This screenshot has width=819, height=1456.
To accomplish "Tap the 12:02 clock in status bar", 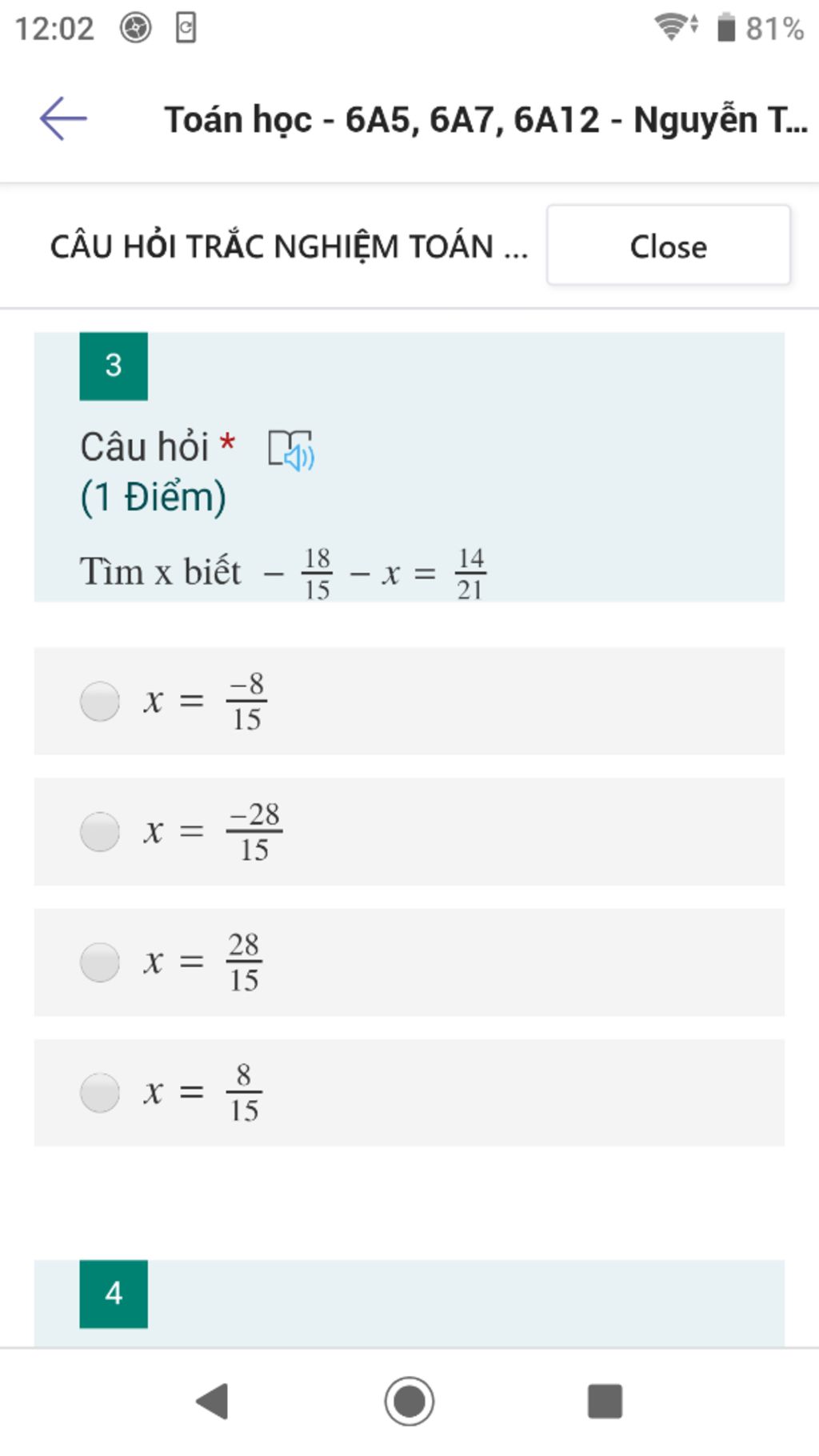I will tap(54, 29).
